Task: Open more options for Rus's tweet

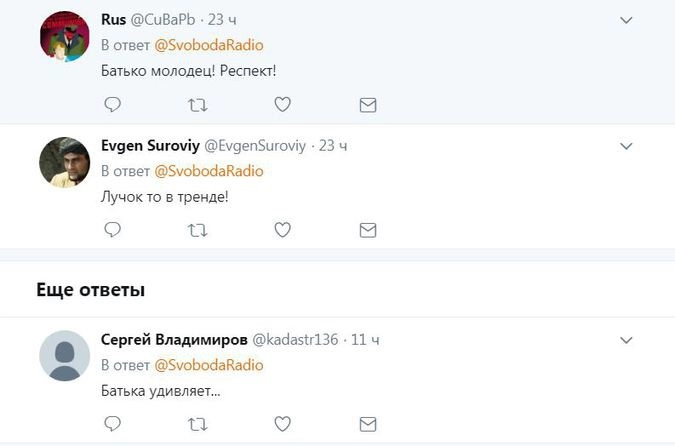Action: [627, 20]
